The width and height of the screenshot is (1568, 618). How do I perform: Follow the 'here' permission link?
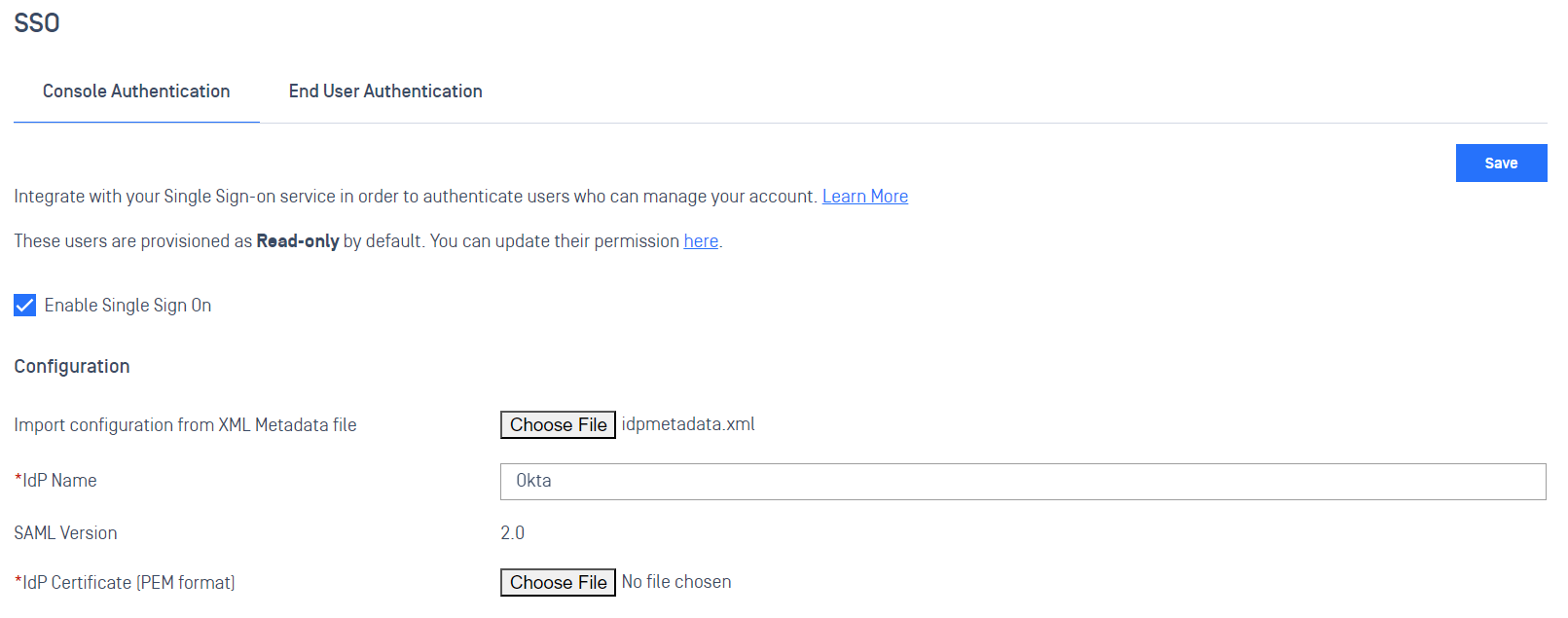(701, 241)
